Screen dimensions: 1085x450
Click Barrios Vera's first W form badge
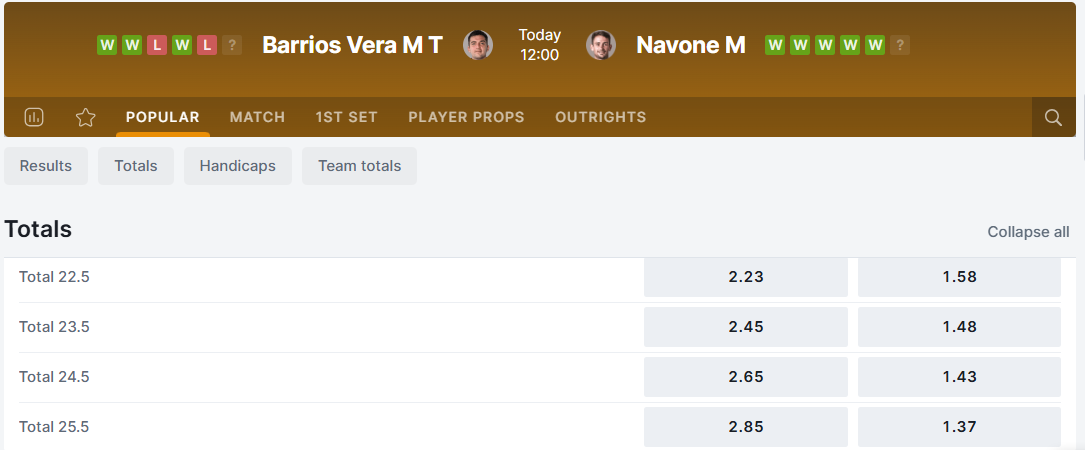107,45
